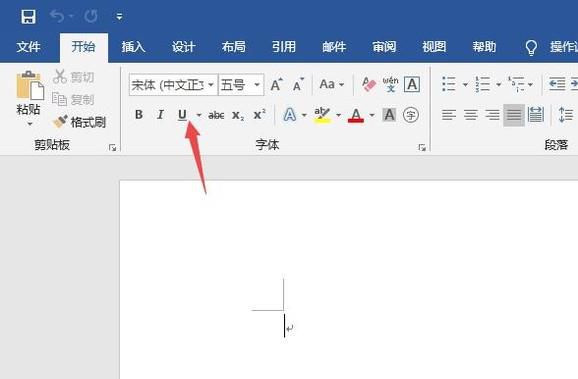Image resolution: width=578 pixels, height=379 pixels.
Task: Click the Numbering list icon
Action: [x=482, y=84]
